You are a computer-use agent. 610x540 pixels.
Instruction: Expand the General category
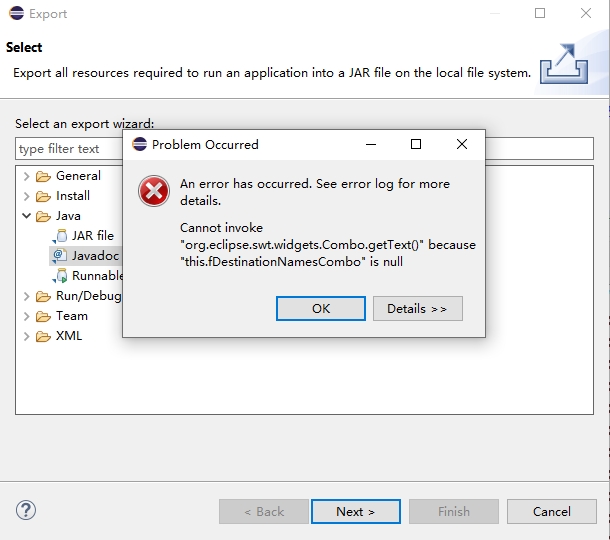26,176
